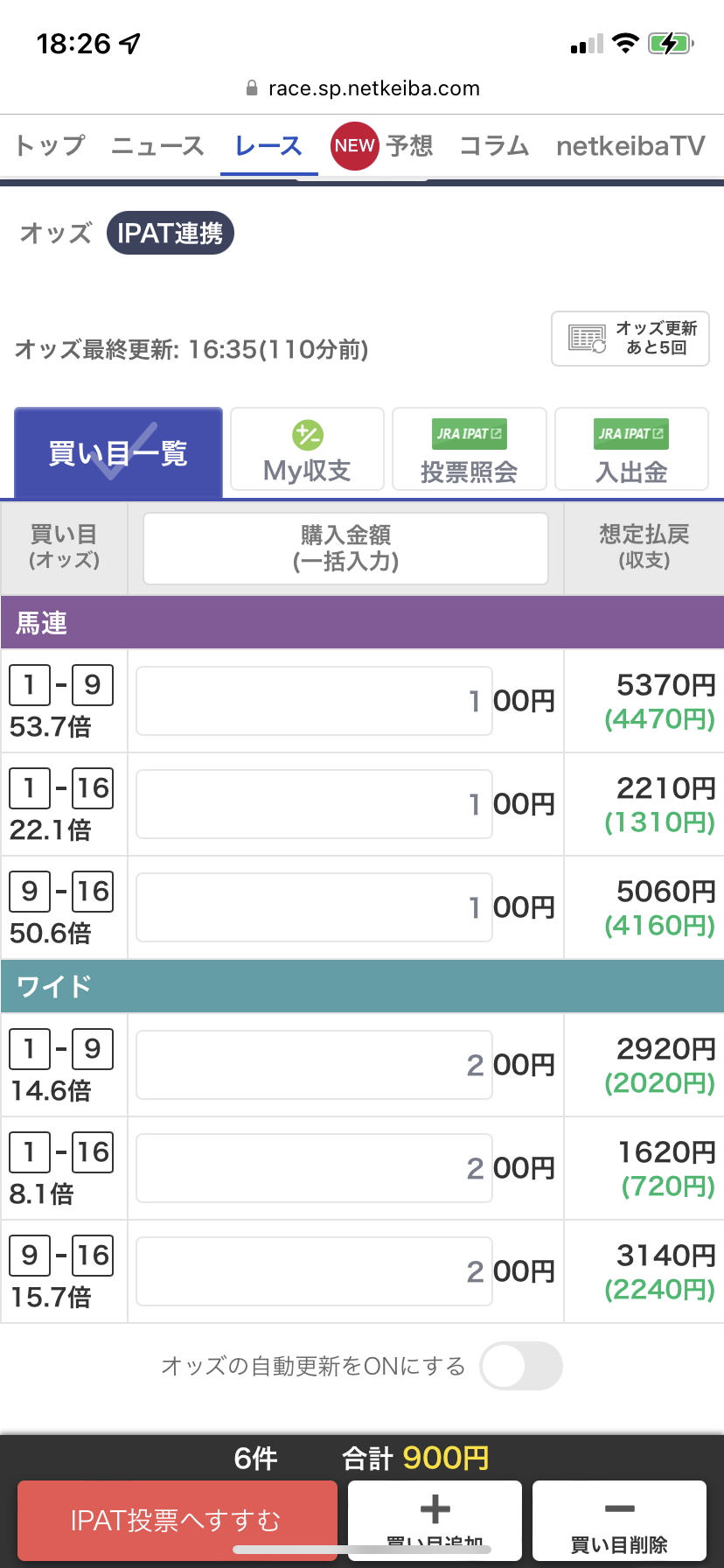Tap JRA IPAT badge above 入出金
The height and width of the screenshot is (1568, 724).
631,434
